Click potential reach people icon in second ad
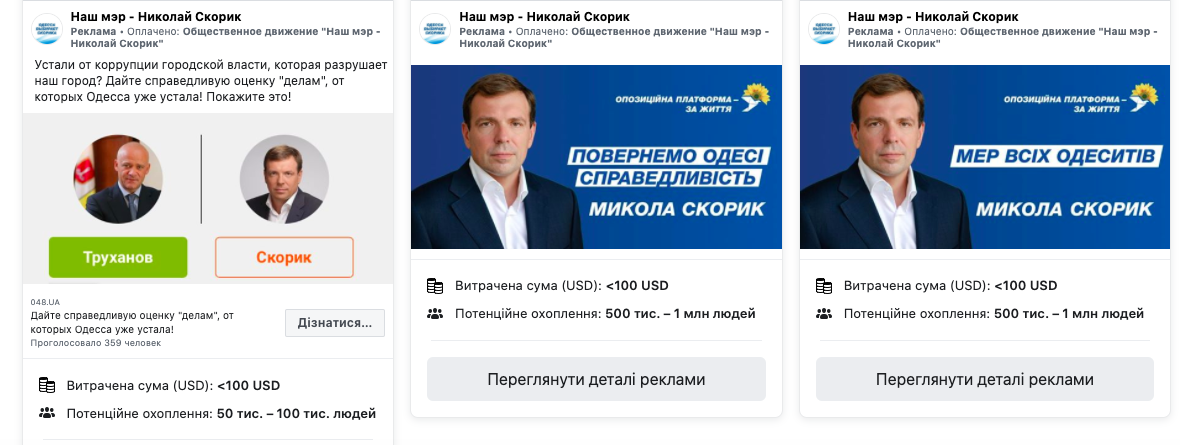The width and height of the screenshot is (1180, 445). [x=434, y=314]
